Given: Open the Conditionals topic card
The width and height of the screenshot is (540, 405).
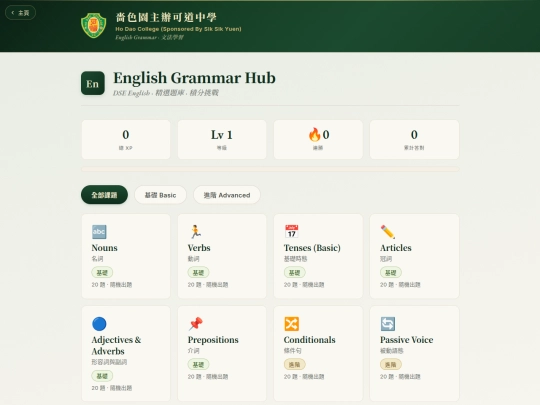Looking at the screenshot, I should (318, 354).
